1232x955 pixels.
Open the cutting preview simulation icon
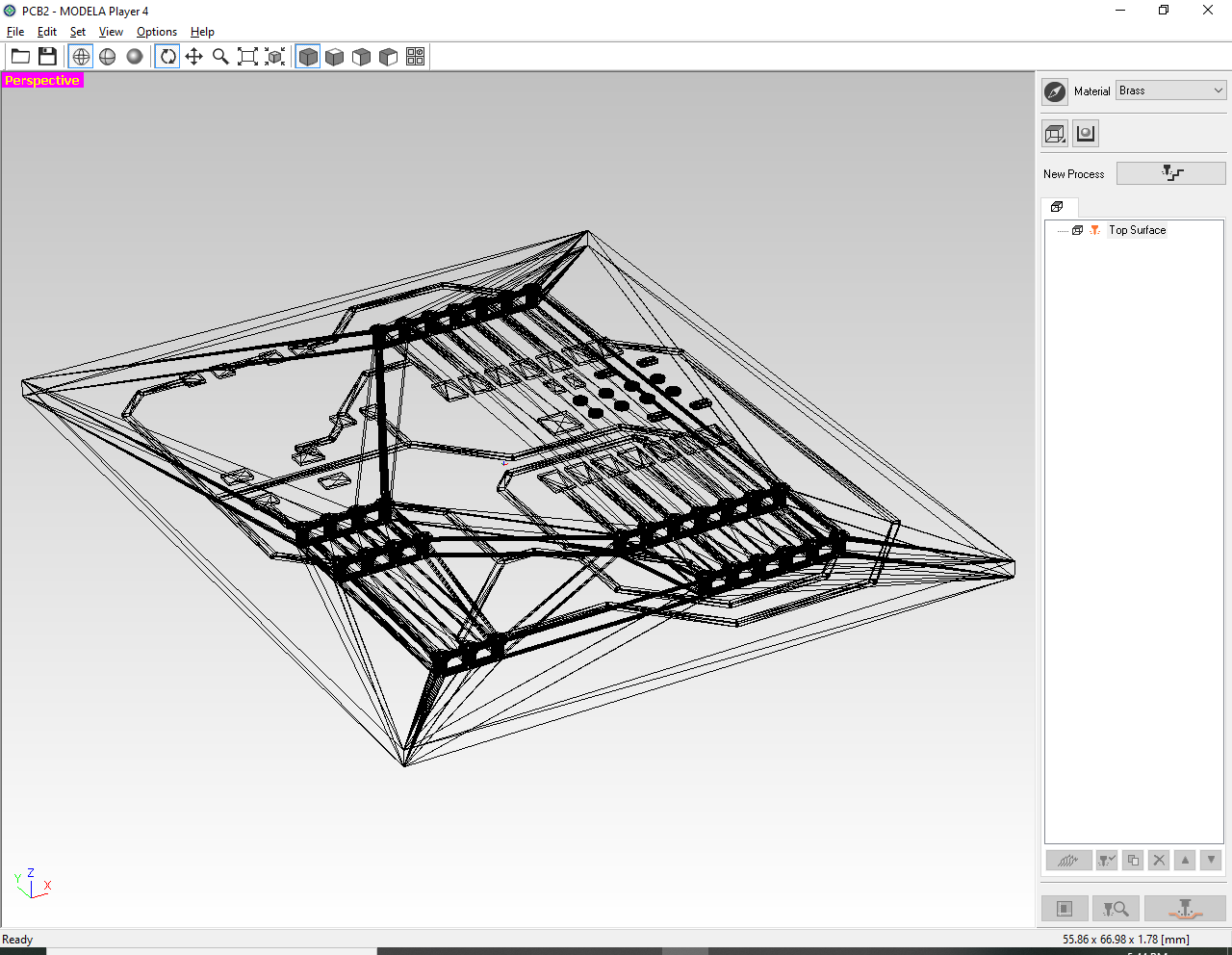1116,908
